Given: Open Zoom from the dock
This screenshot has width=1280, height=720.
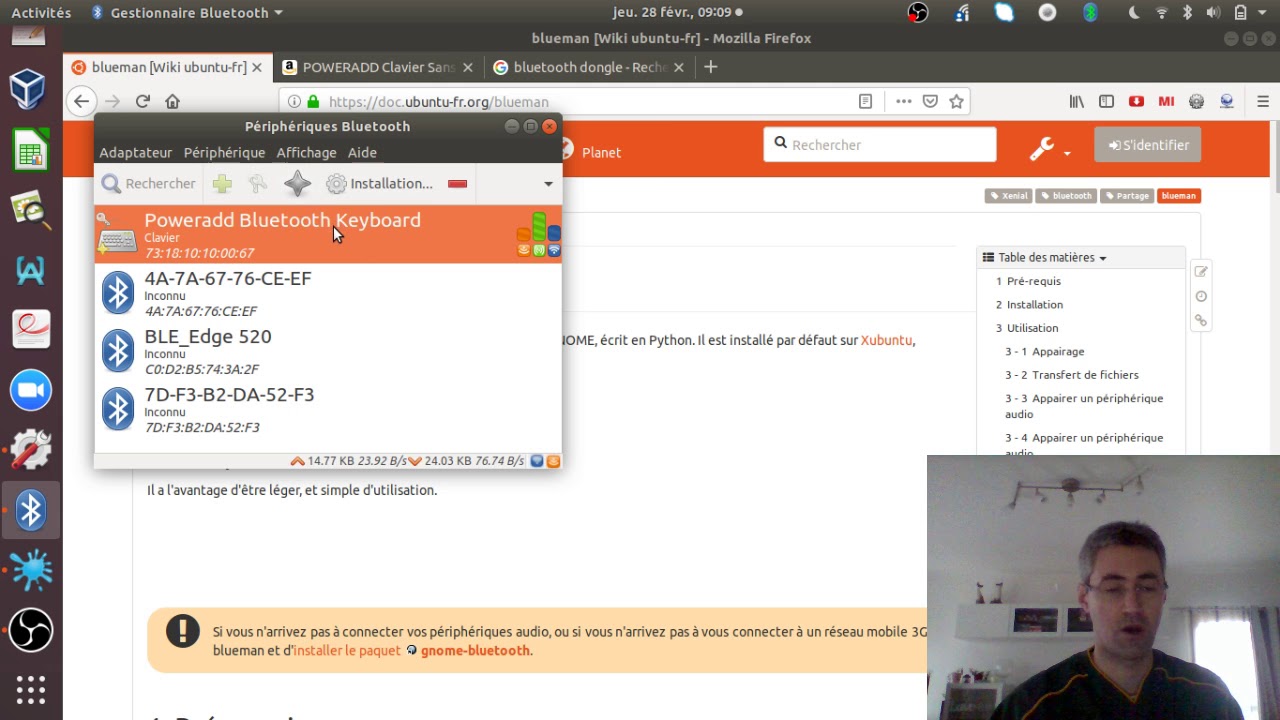Looking at the screenshot, I should 30,390.
